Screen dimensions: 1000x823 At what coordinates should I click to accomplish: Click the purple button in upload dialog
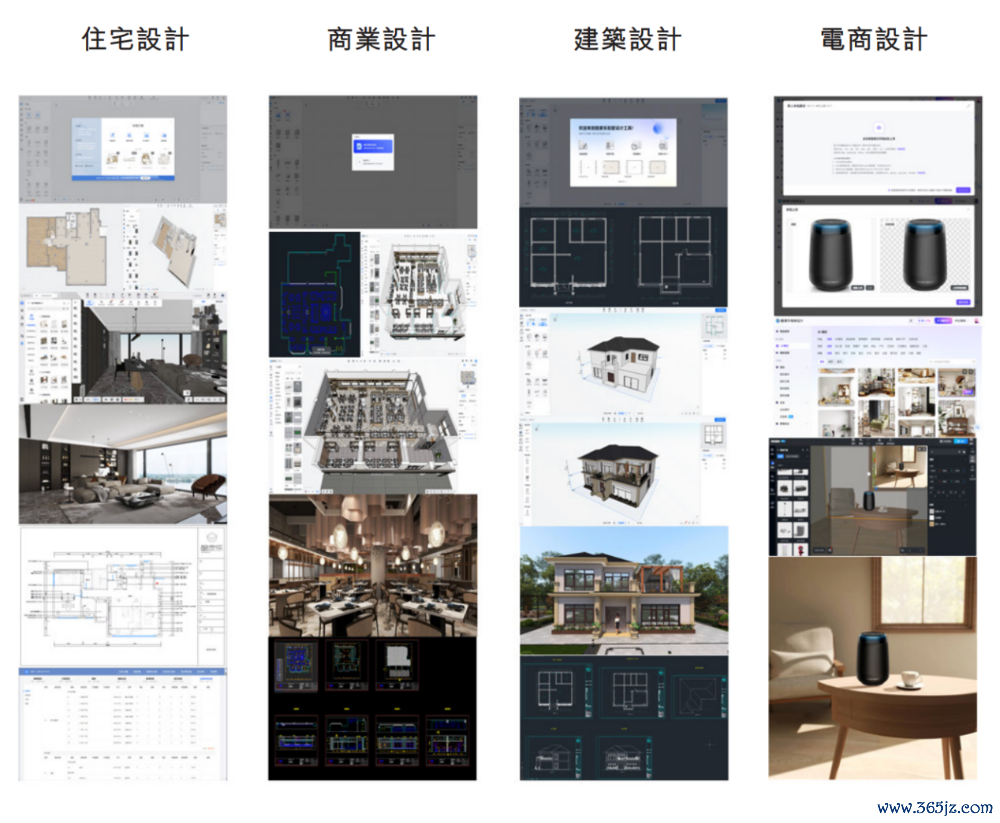(962, 190)
